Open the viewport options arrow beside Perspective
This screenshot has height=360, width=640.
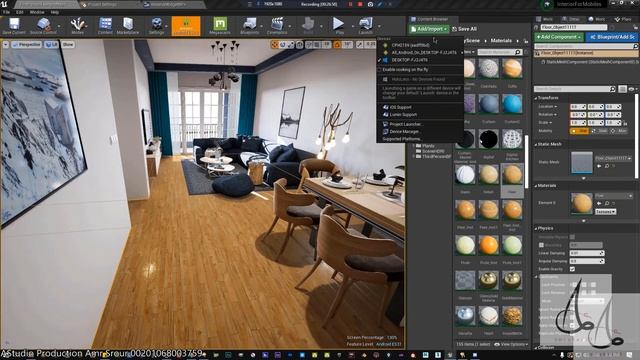[x=5, y=44]
